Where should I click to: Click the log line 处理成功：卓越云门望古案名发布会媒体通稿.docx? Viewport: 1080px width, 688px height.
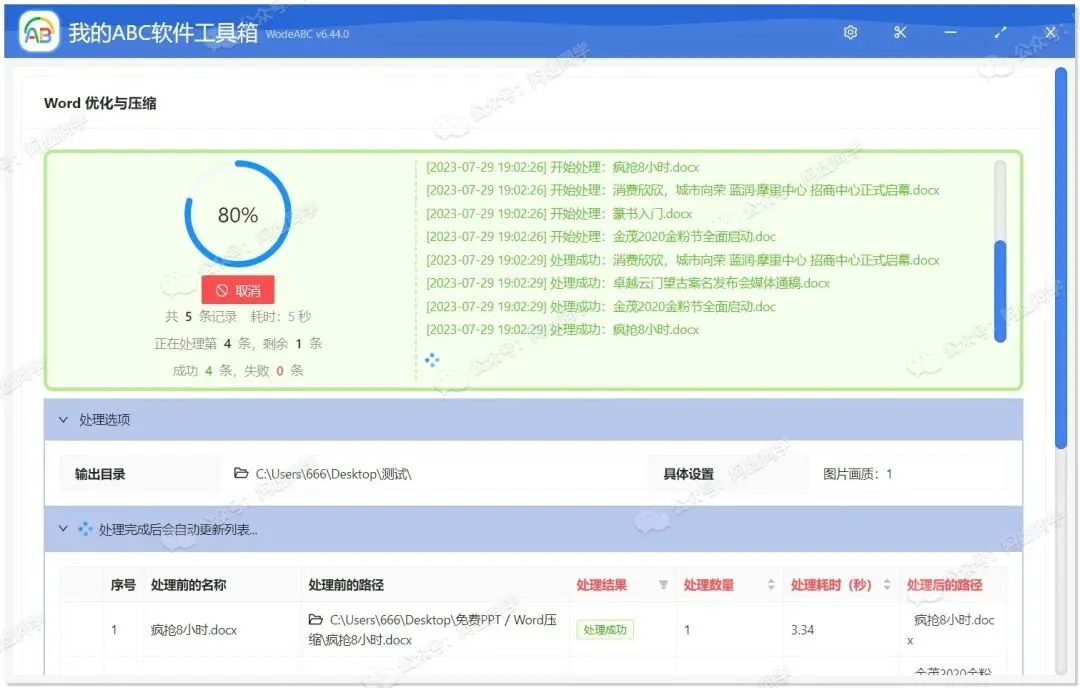627,283
